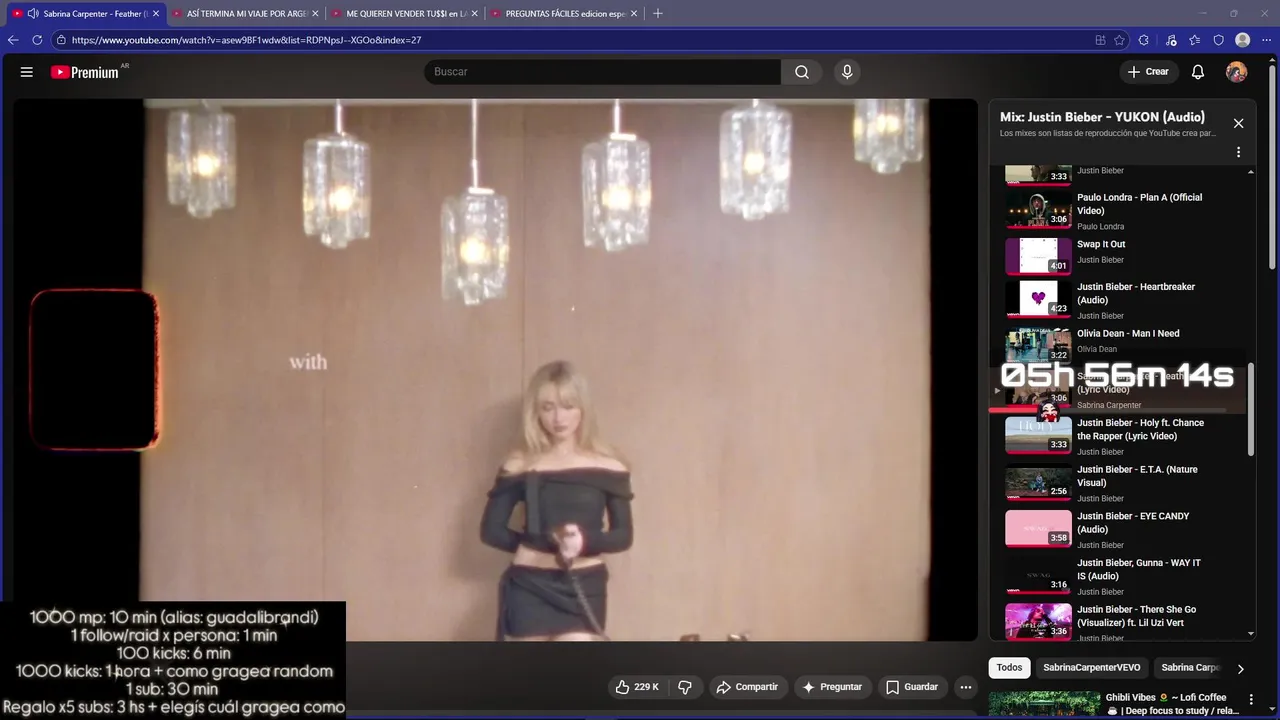Open options for Ghibli Vibes video
The image size is (1280, 720).
(1251, 699)
